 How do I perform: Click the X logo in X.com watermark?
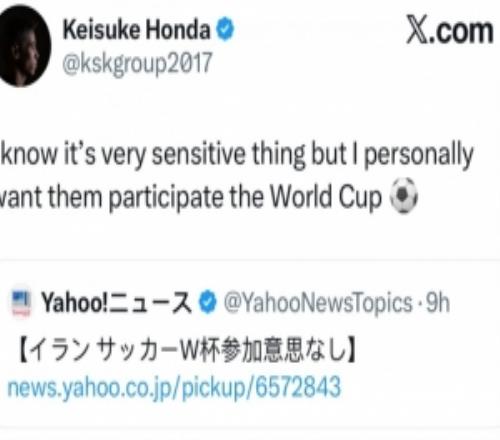coord(417,31)
